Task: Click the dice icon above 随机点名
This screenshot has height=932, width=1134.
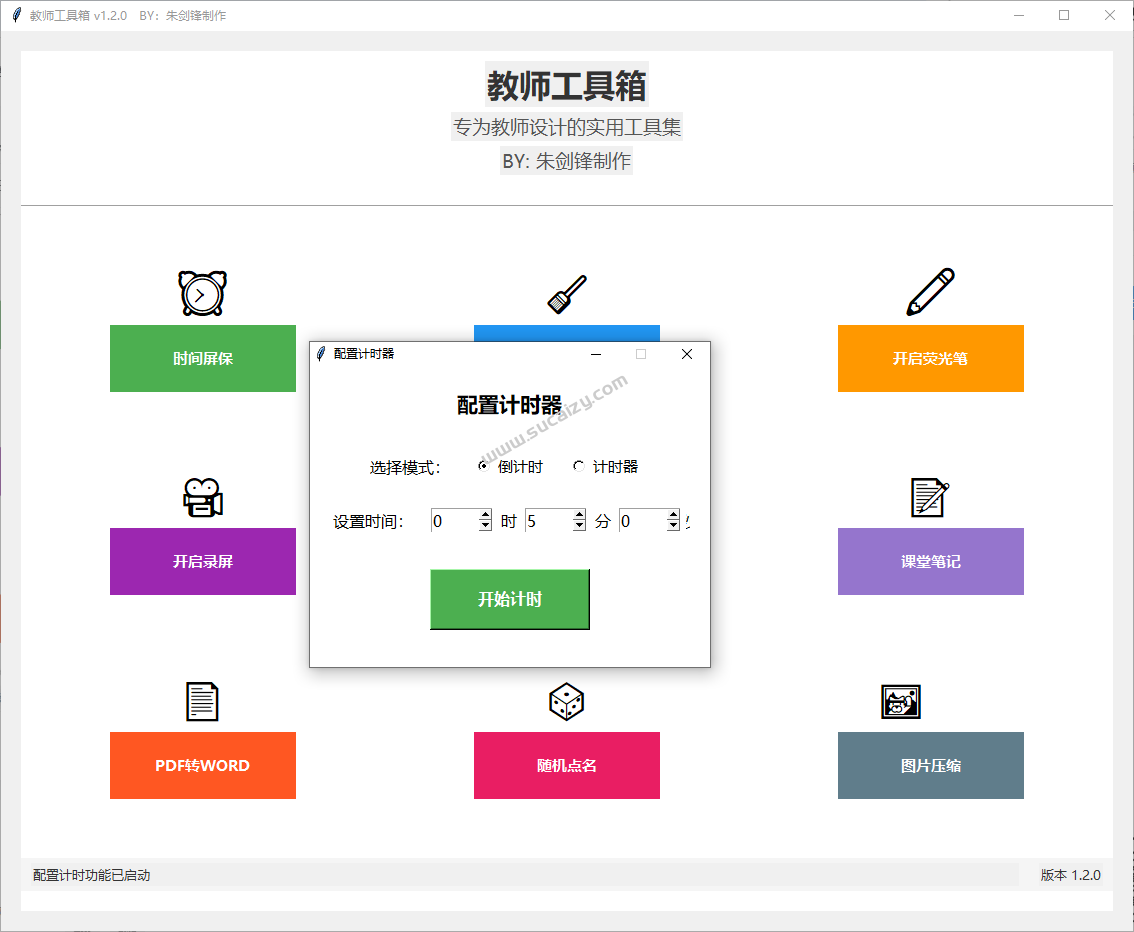Action: (x=566, y=701)
